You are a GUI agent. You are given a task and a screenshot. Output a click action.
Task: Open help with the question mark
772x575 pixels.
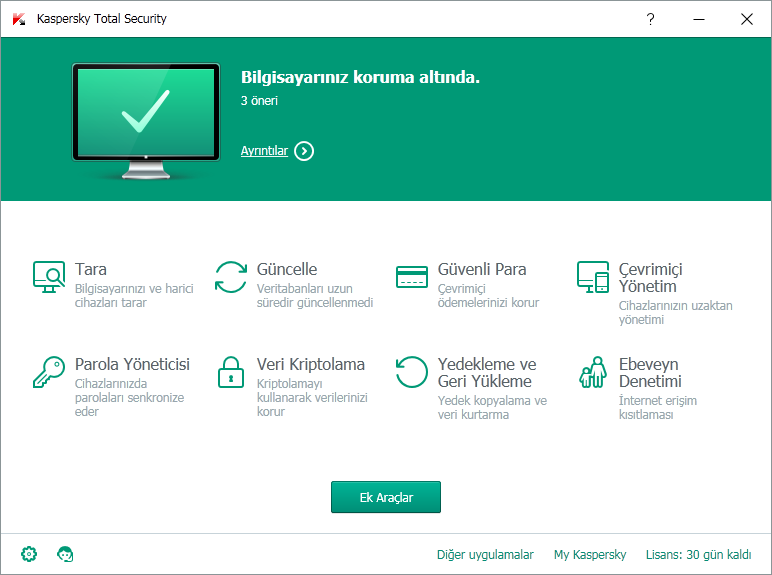(x=650, y=19)
